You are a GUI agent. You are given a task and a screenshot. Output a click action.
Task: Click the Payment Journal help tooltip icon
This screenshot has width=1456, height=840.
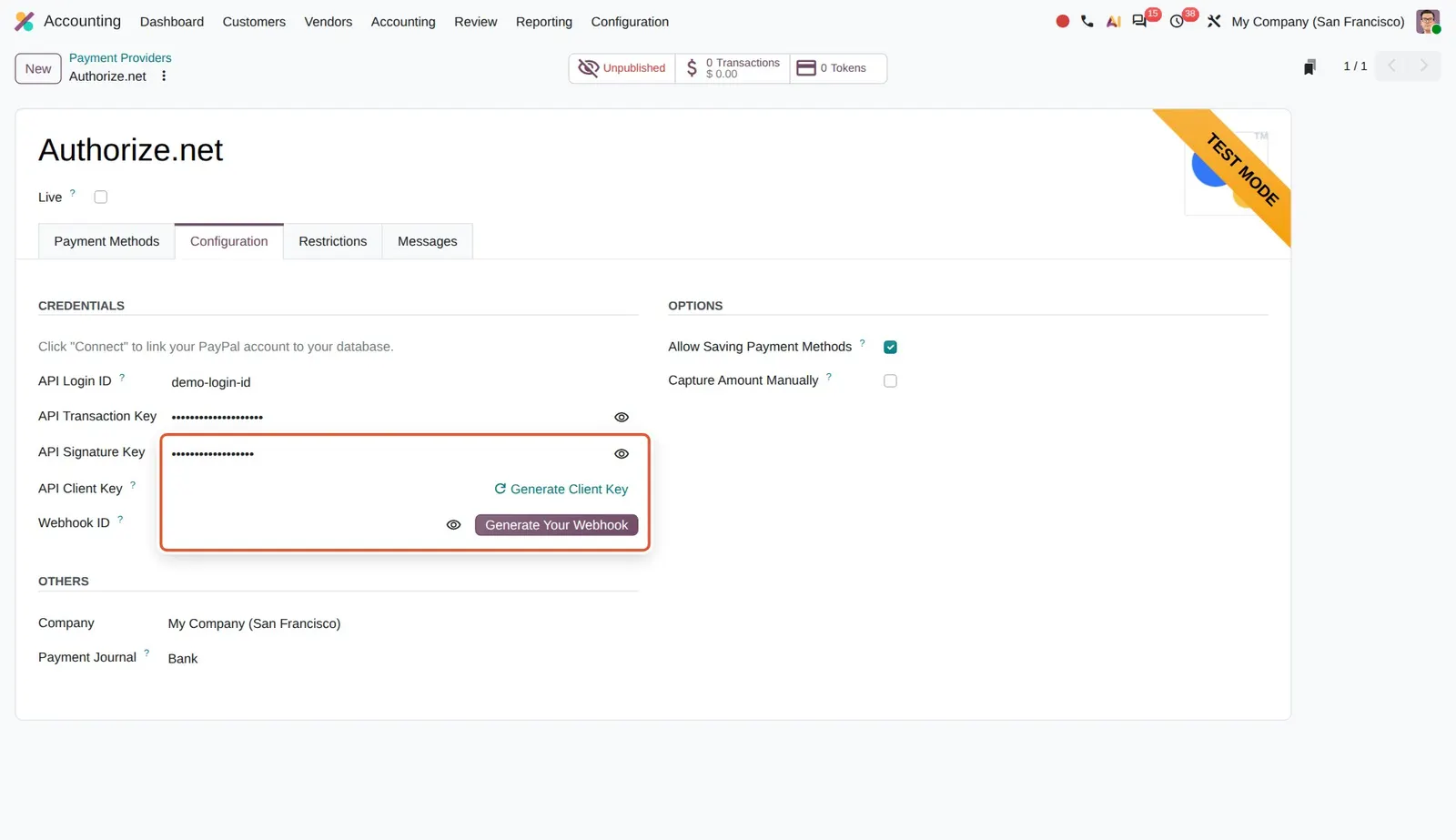[147, 653]
